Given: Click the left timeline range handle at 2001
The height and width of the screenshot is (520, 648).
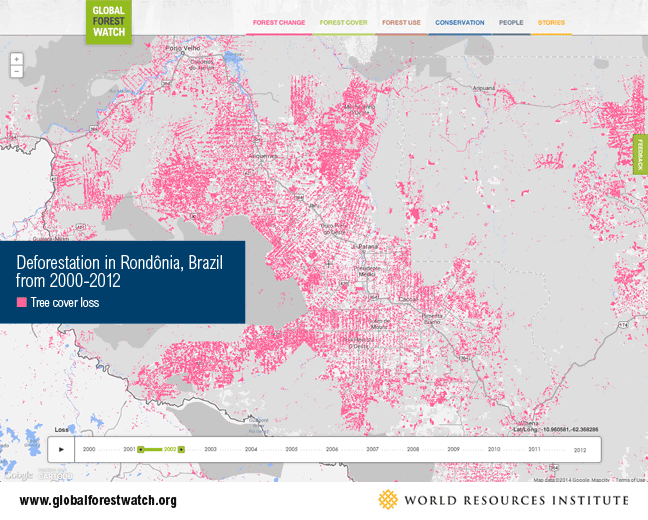Looking at the screenshot, I should pos(141,450).
